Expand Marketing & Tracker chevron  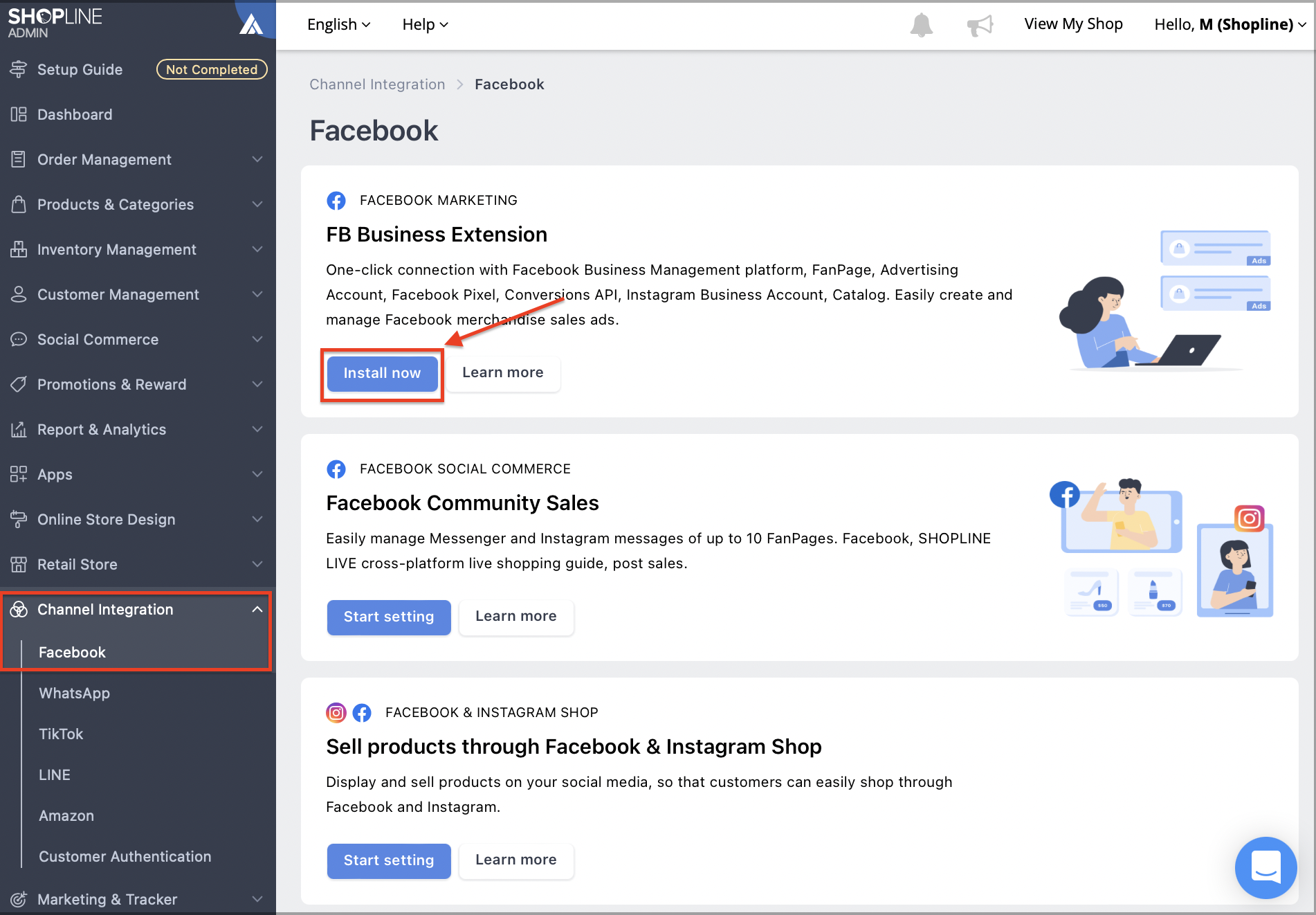coord(257,899)
